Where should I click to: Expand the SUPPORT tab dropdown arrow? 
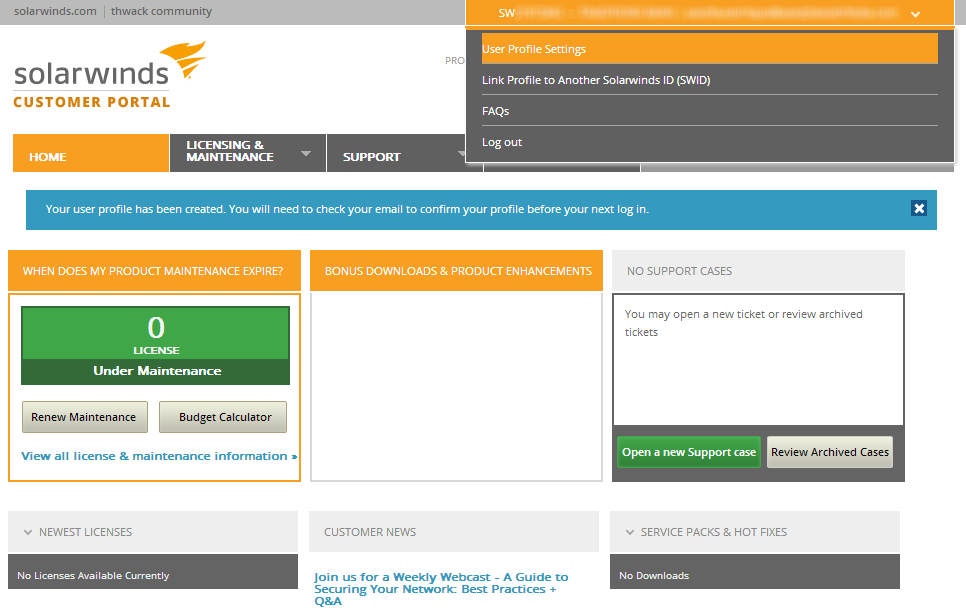tap(460, 153)
